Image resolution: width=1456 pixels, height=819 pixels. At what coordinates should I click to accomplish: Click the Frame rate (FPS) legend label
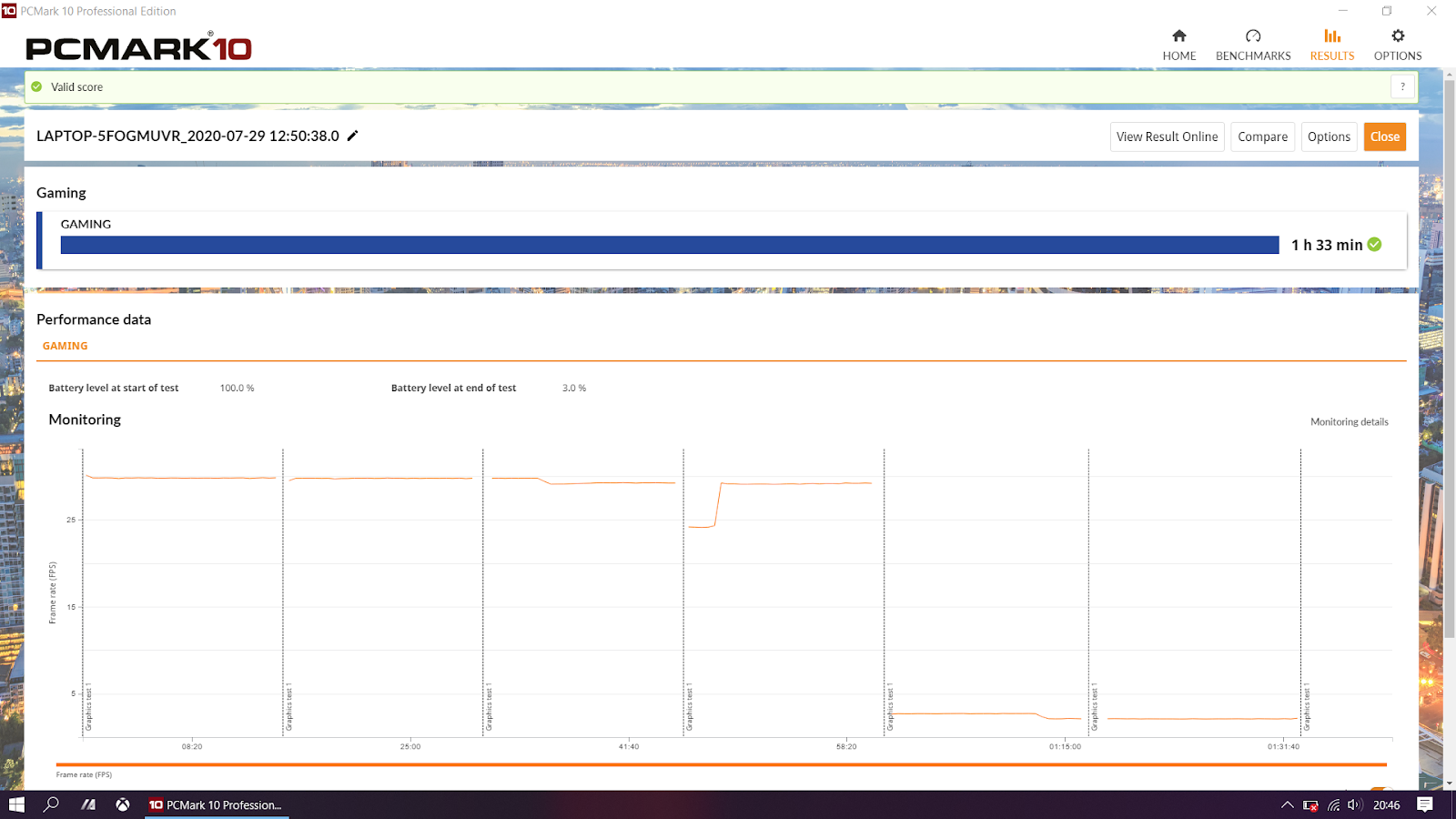tap(84, 774)
